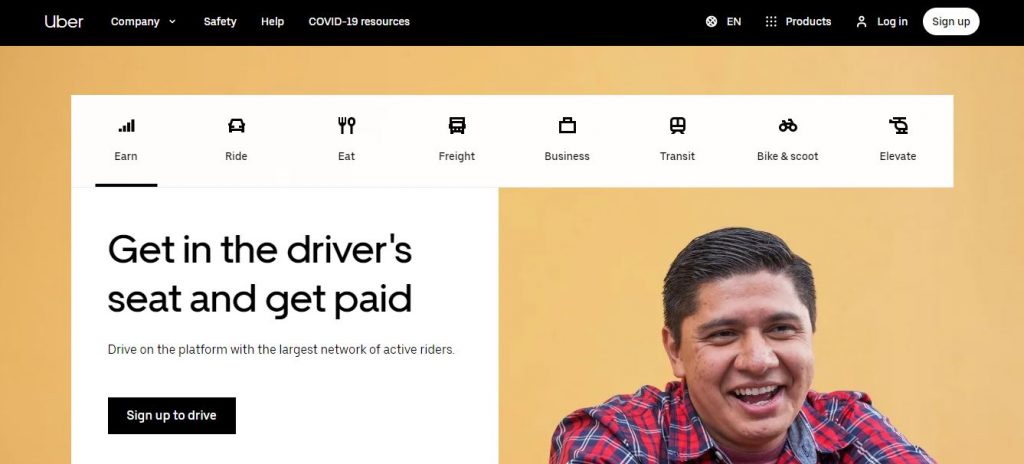Click the Uber logo
The width and height of the screenshot is (1024, 464).
(x=63, y=22)
